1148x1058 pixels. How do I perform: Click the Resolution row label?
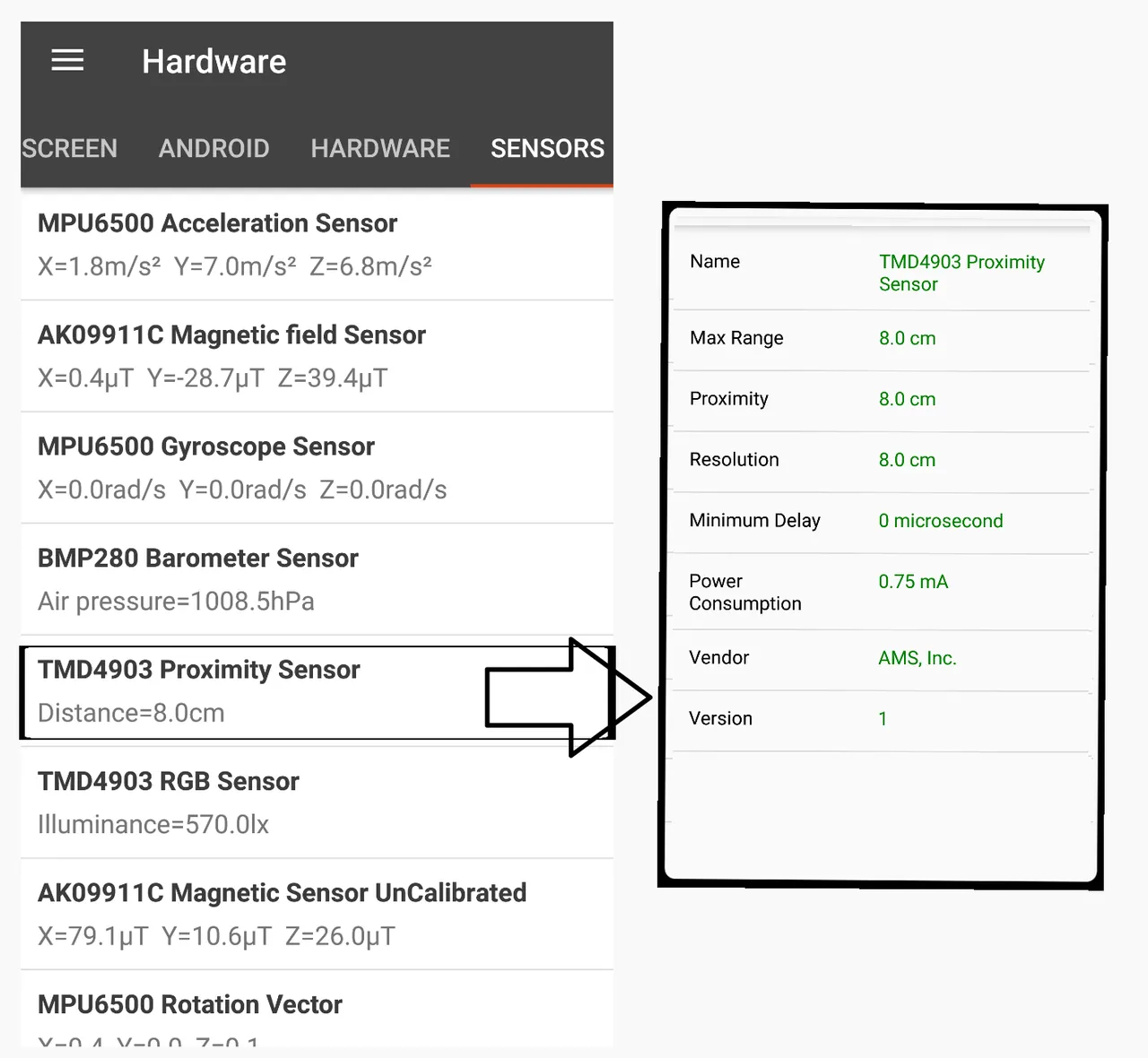tap(734, 459)
